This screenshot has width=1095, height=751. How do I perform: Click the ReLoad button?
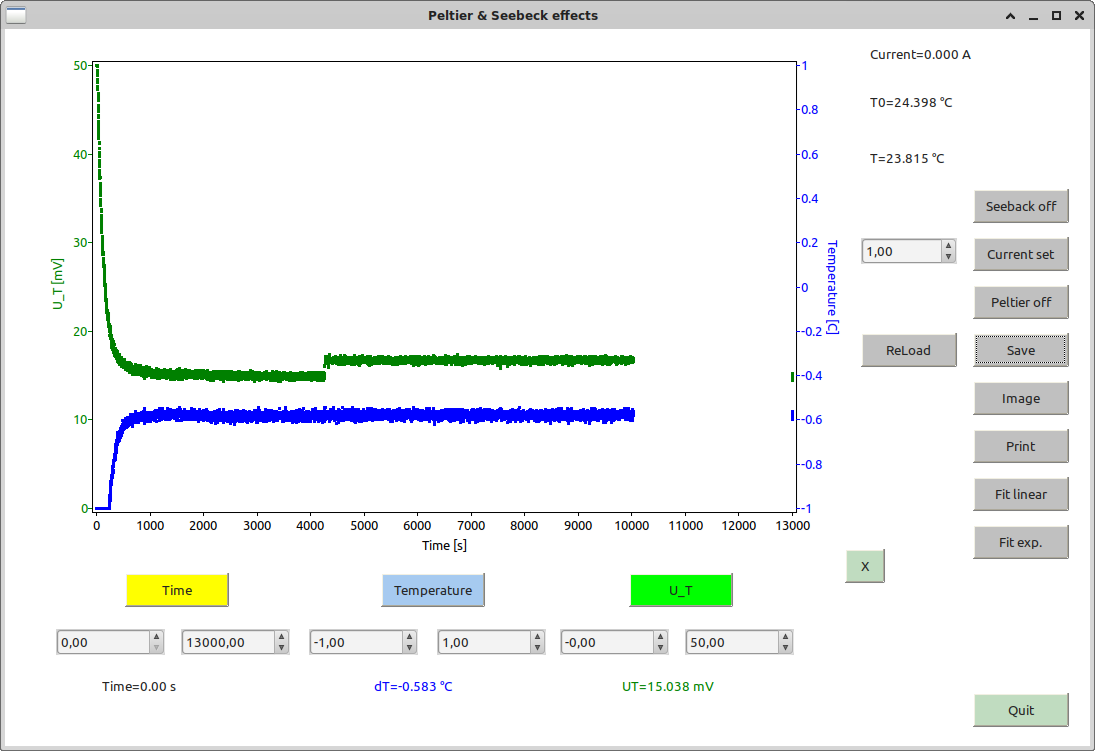pos(909,350)
